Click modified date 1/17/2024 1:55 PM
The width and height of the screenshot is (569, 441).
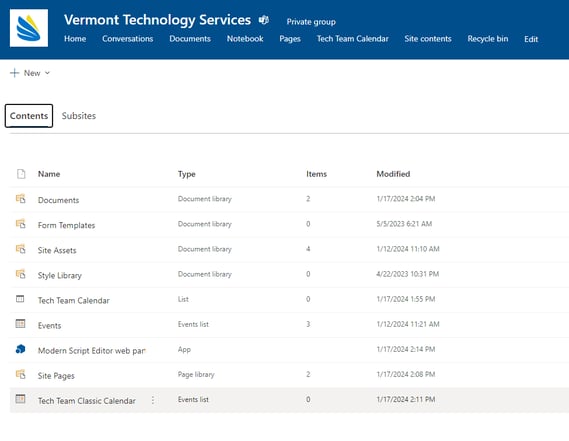coord(406,299)
